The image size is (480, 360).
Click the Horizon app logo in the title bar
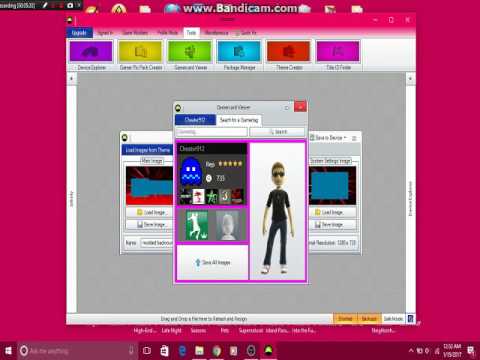pyautogui.click(x=70, y=21)
